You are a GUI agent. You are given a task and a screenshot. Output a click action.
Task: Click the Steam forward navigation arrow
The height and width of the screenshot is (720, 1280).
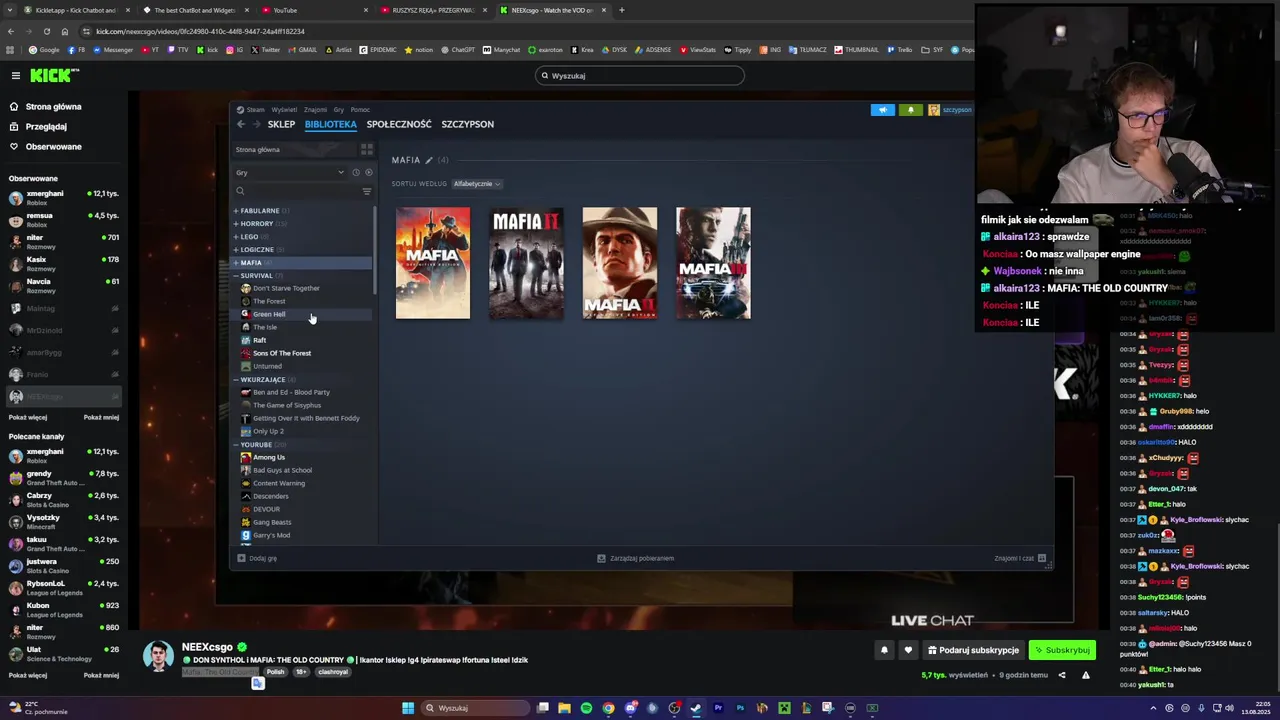(x=258, y=124)
